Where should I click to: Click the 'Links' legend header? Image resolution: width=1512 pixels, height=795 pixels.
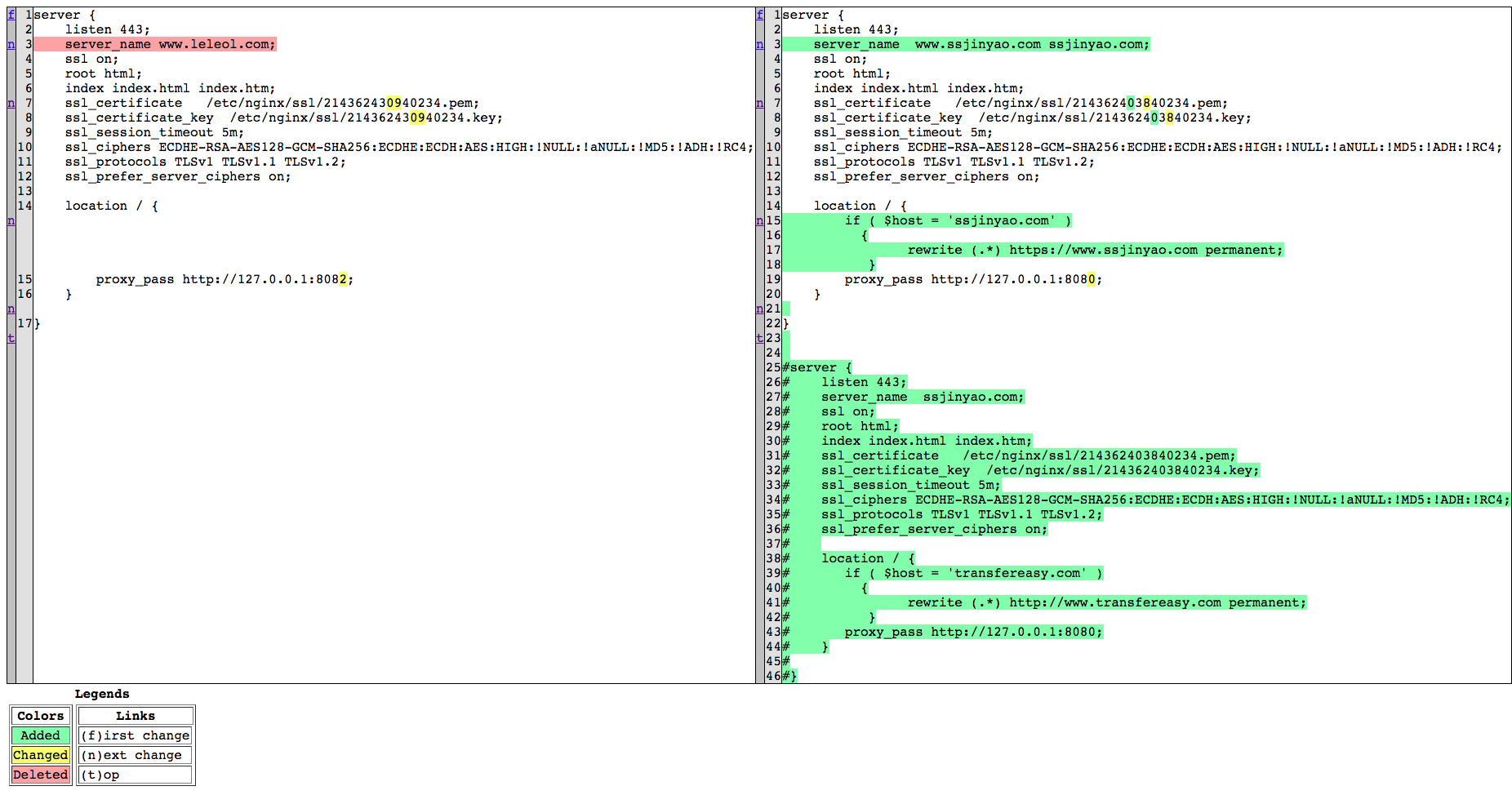[x=136, y=716]
